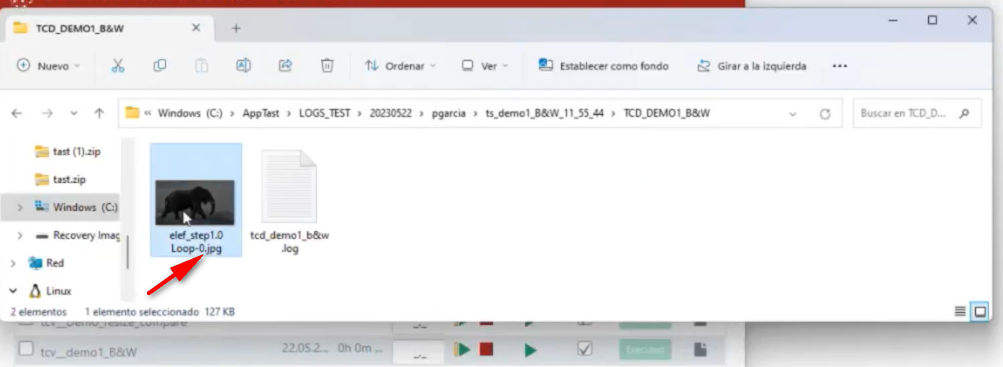Click the Delete trash icon
The width and height of the screenshot is (1003, 367).
(x=327, y=66)
